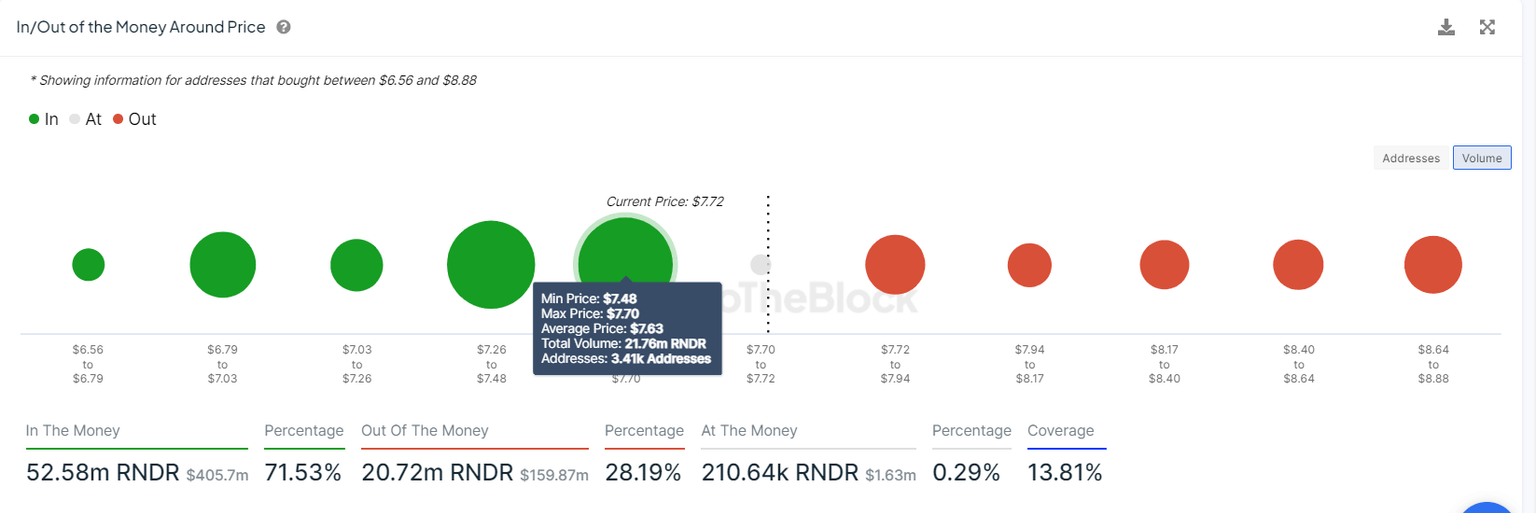Select the $8.40 to $8.64 red bubble
1536x513 pixels.
coord(1298,265)
